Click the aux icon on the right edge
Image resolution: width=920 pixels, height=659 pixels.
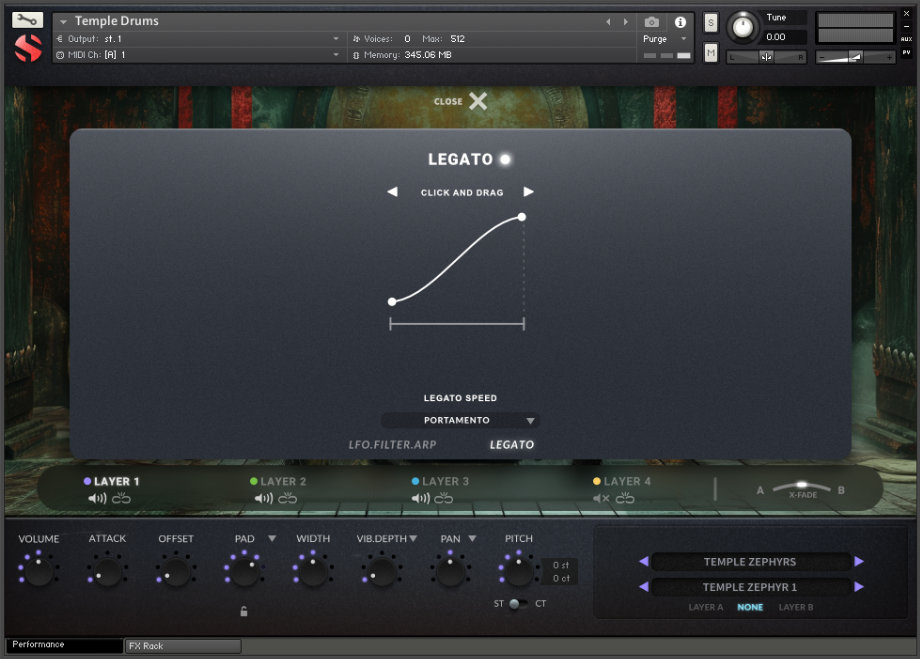[x=906, y=40]
